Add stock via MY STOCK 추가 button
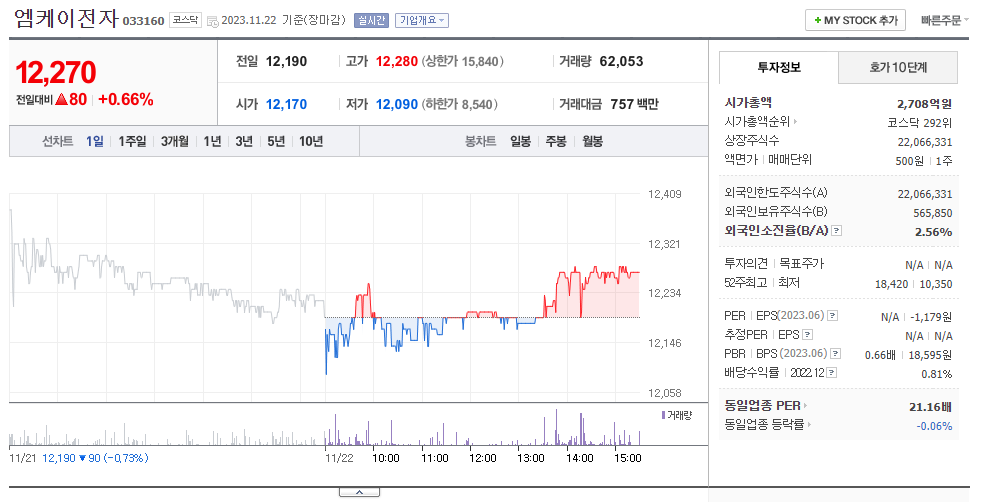The width and height of the screenshot is (989, 502). pyautogui.click(x=855, y=20)
